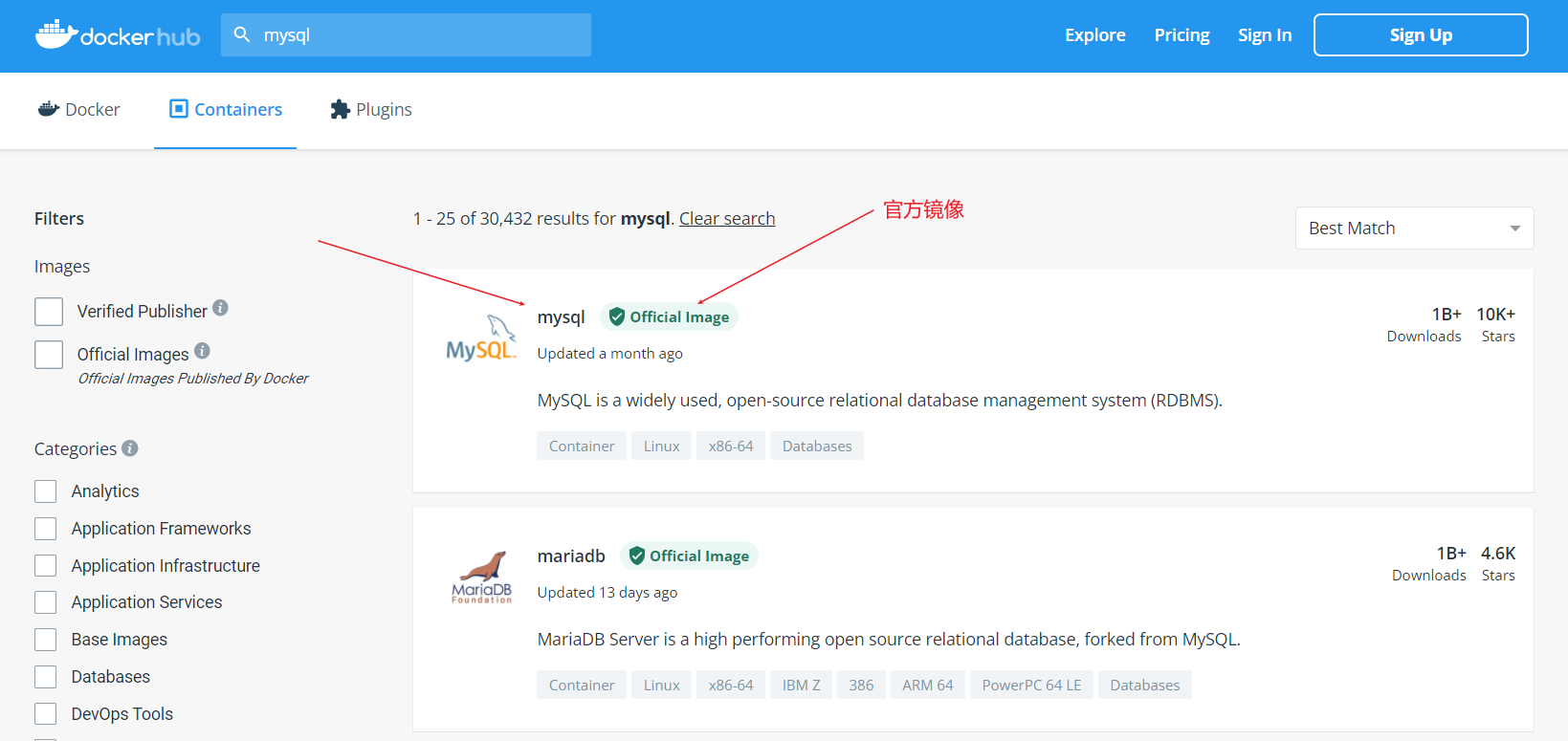Click the x86-64 tag on mysql card
The height and width of the screenshot is (741, 1568).
point(731,446)
